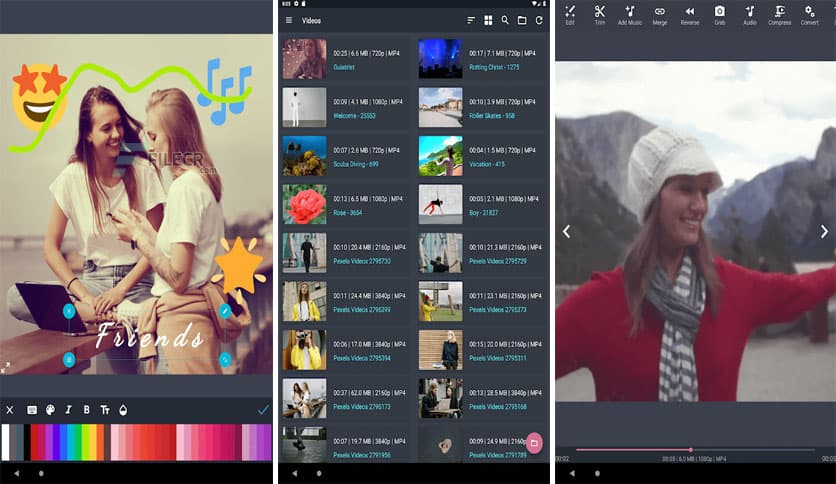This screenshot has height=484, width=836.
Task: Open the Rose - 3654 video thumbnail
Action: click(304, 204)
